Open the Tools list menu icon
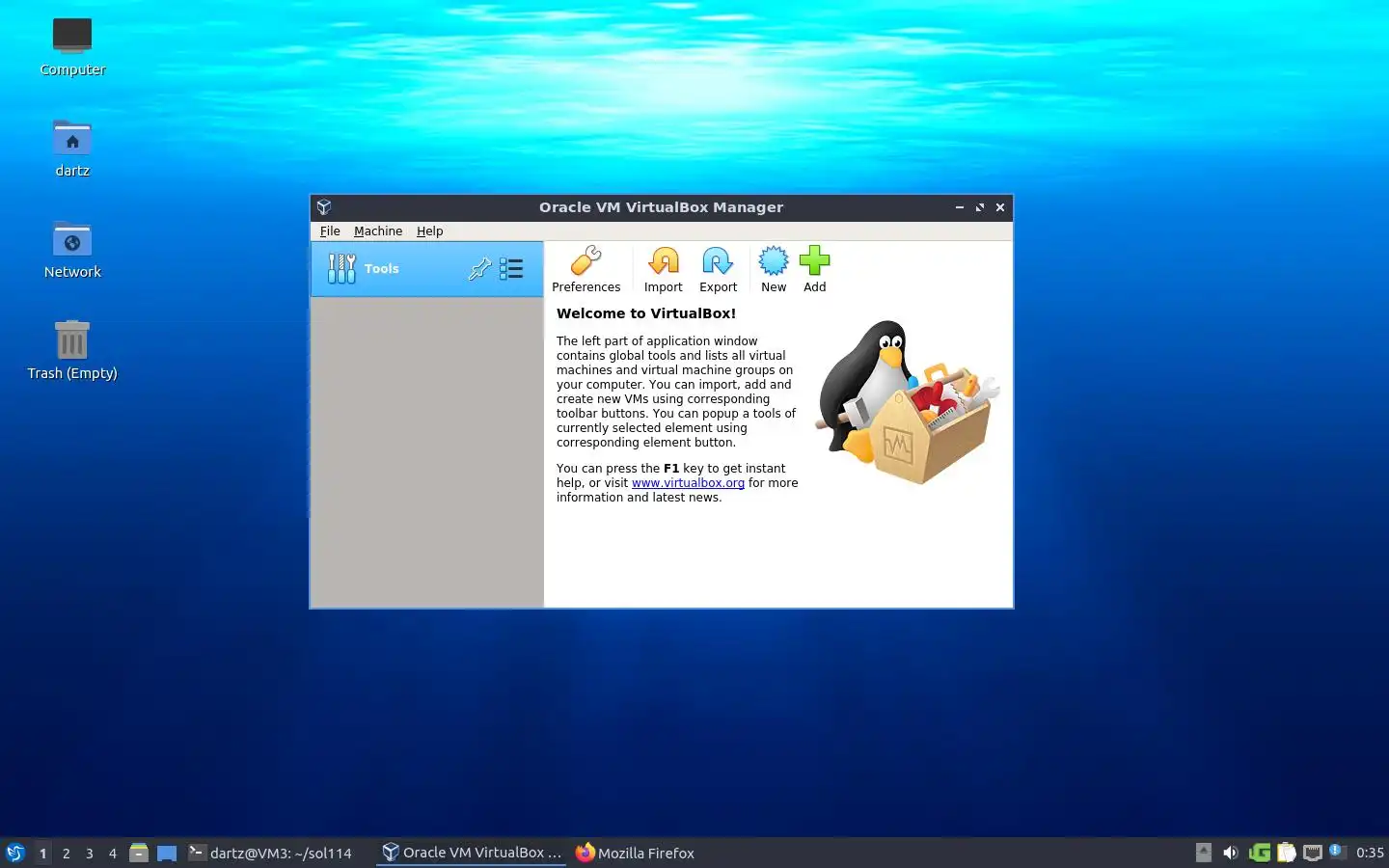This screenshot has height=868, width=1389. [511, 269]
